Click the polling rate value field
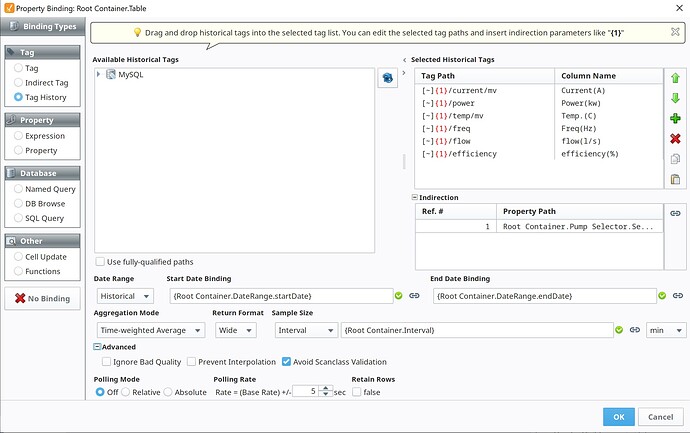Image resolution: width=690 pixels, height=433 pixels. 307,391
